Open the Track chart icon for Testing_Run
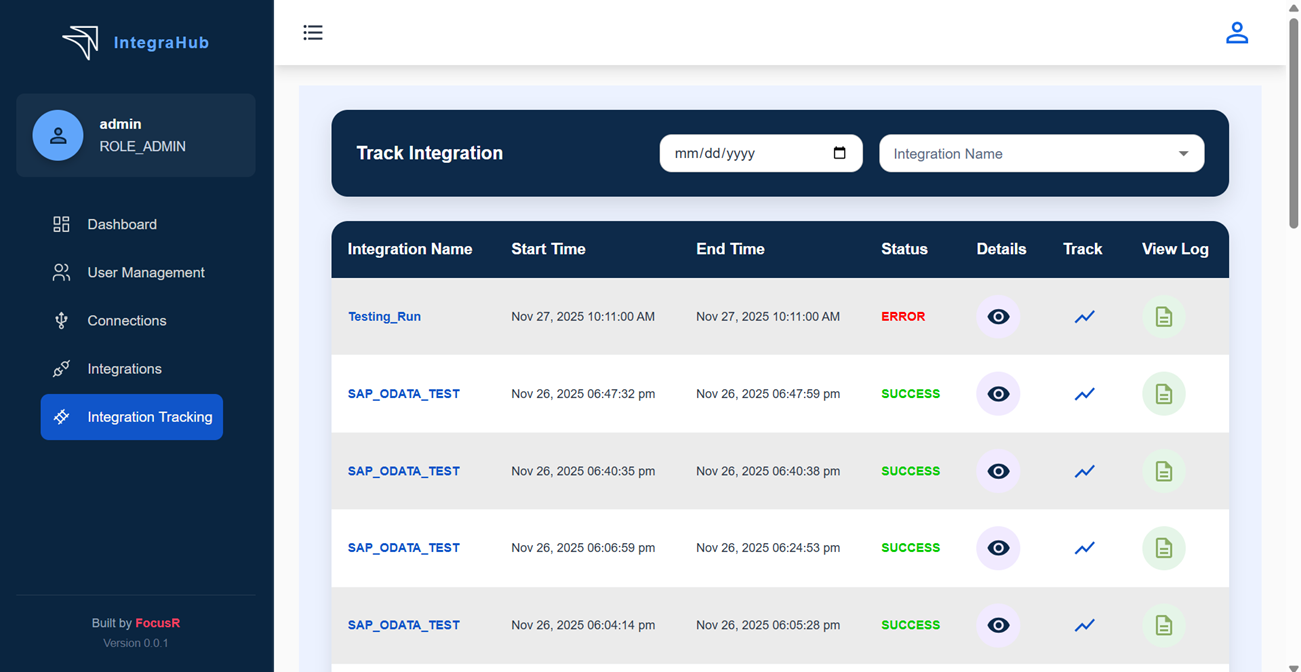The image size is (1301, 672). [x=1084, y=316]
